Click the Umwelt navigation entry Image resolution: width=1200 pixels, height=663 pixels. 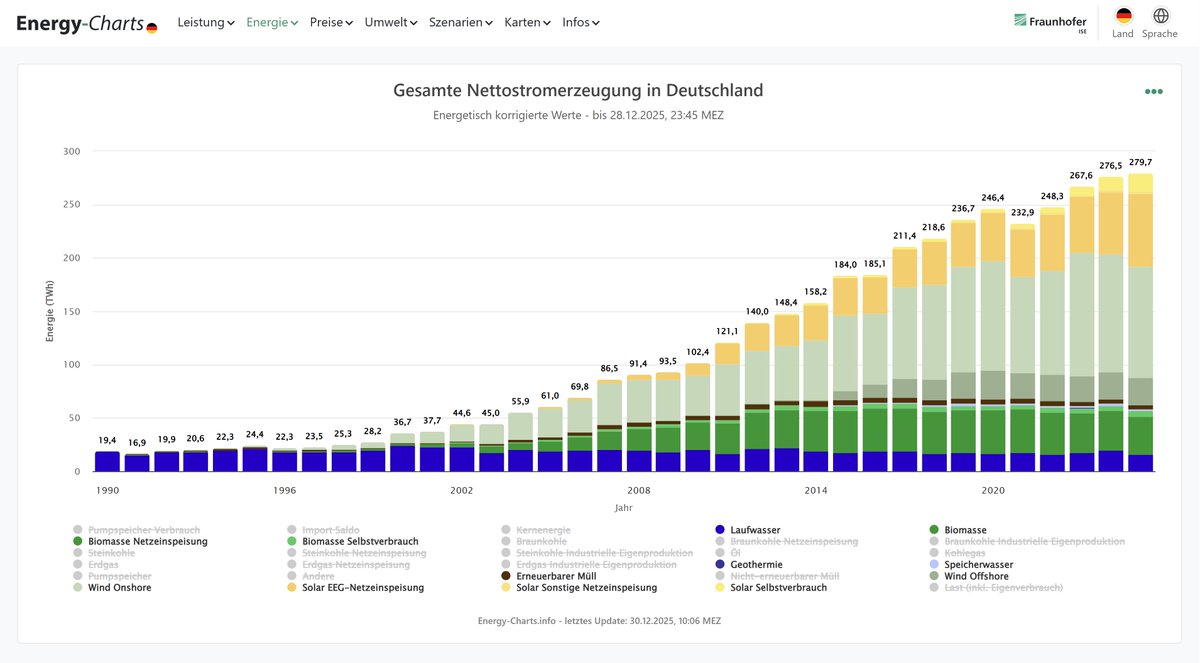(x=388, y=21)
